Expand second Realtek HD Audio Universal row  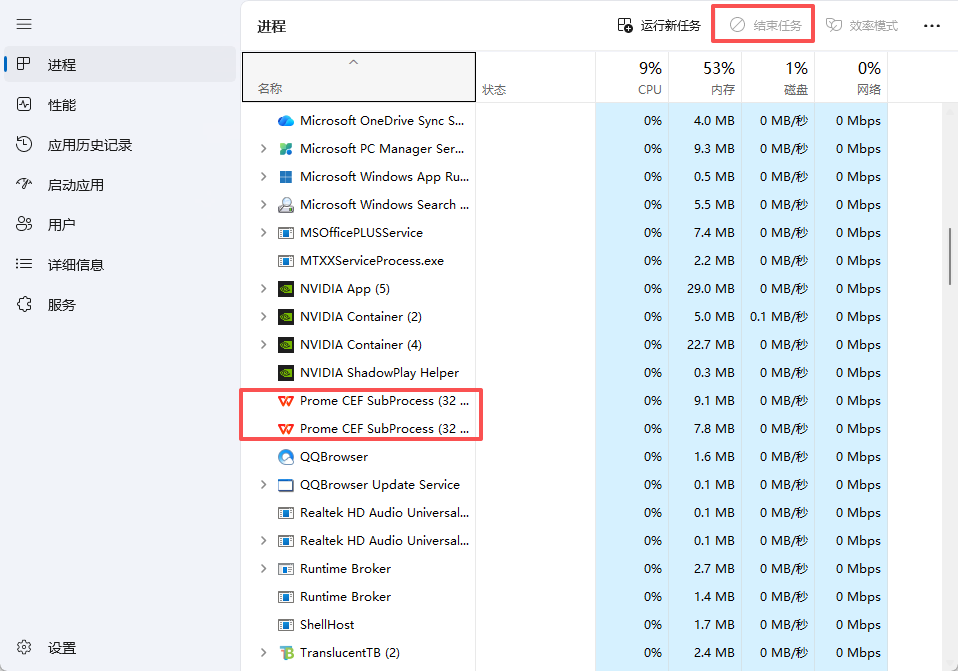pos(263,541)
